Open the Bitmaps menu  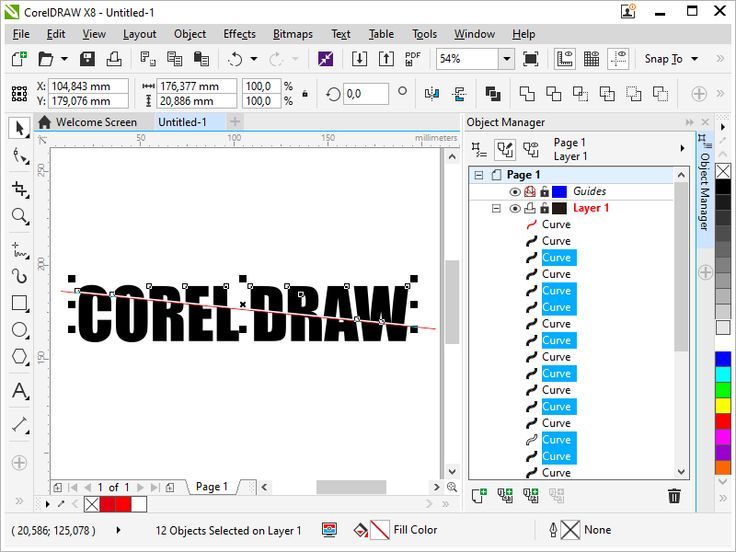(292, 34)
